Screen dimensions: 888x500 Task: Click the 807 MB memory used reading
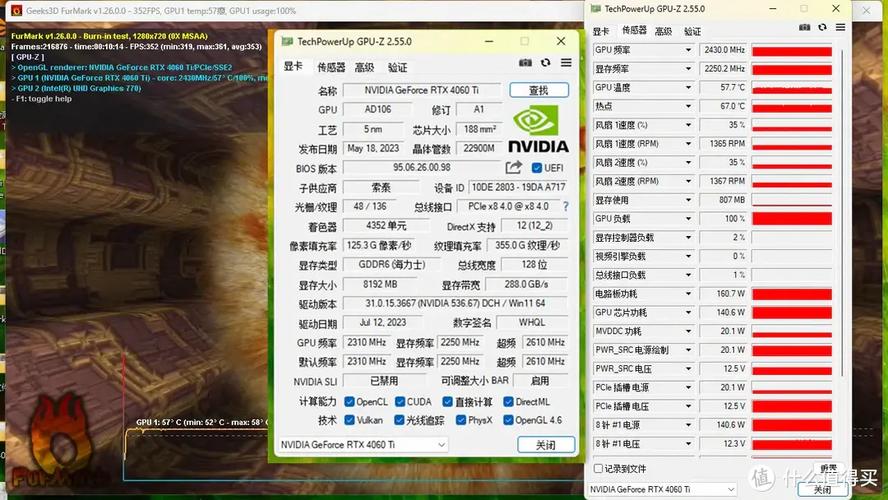coord(724,200)
